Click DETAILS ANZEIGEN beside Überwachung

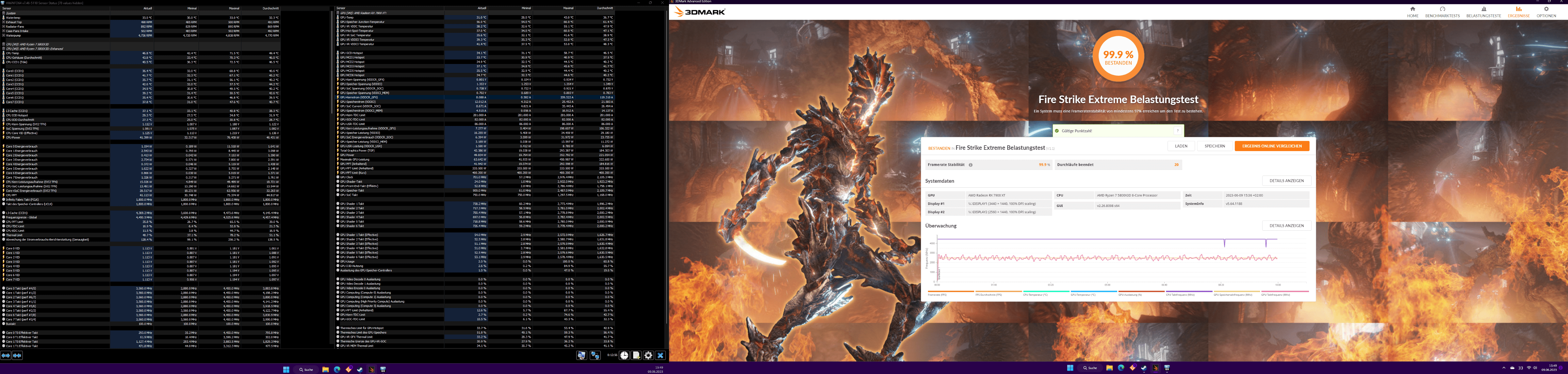[x=1286, y=226]
